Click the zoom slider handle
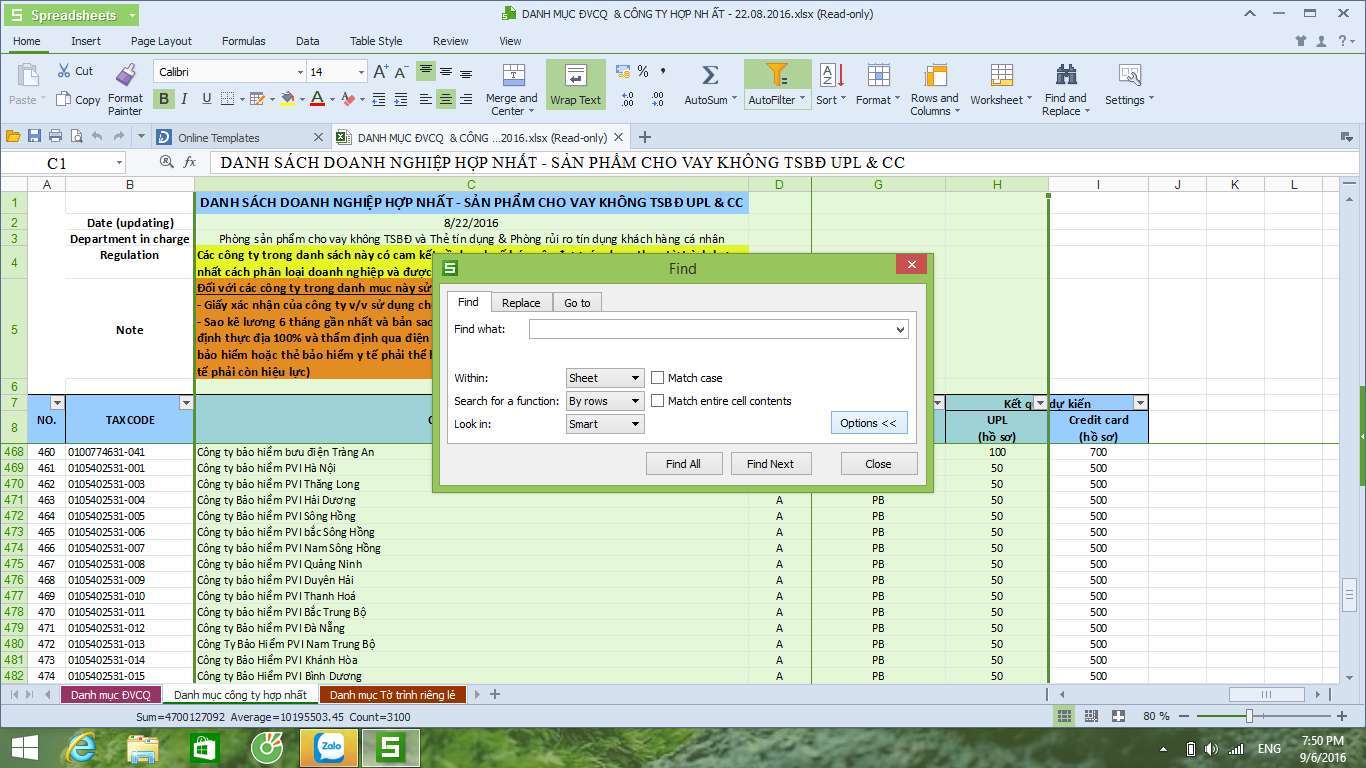1366x768 pixels. [x=1249, y=716]
